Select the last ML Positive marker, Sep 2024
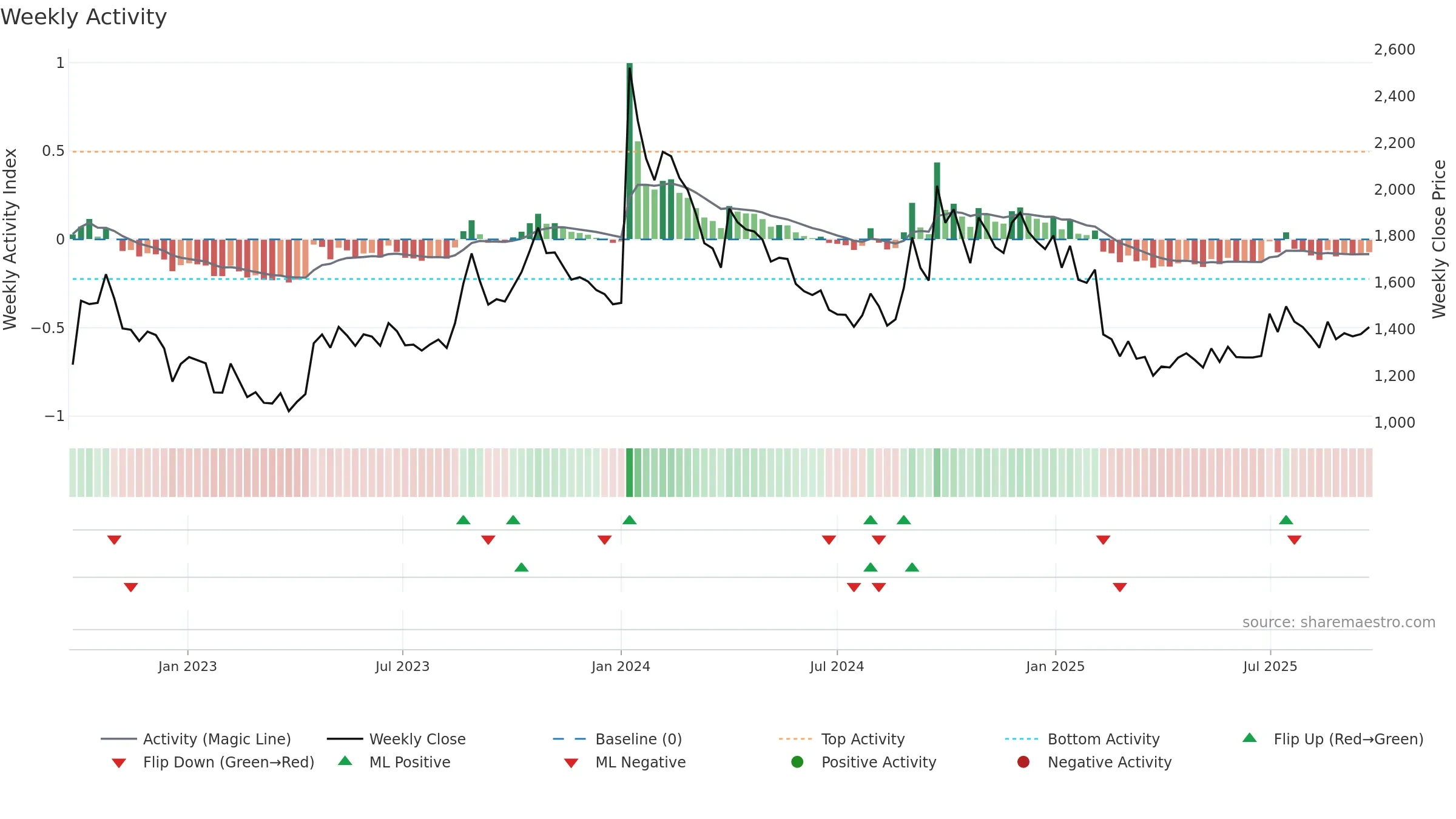This screenshot has width=1456, height=819. point(912,567)
